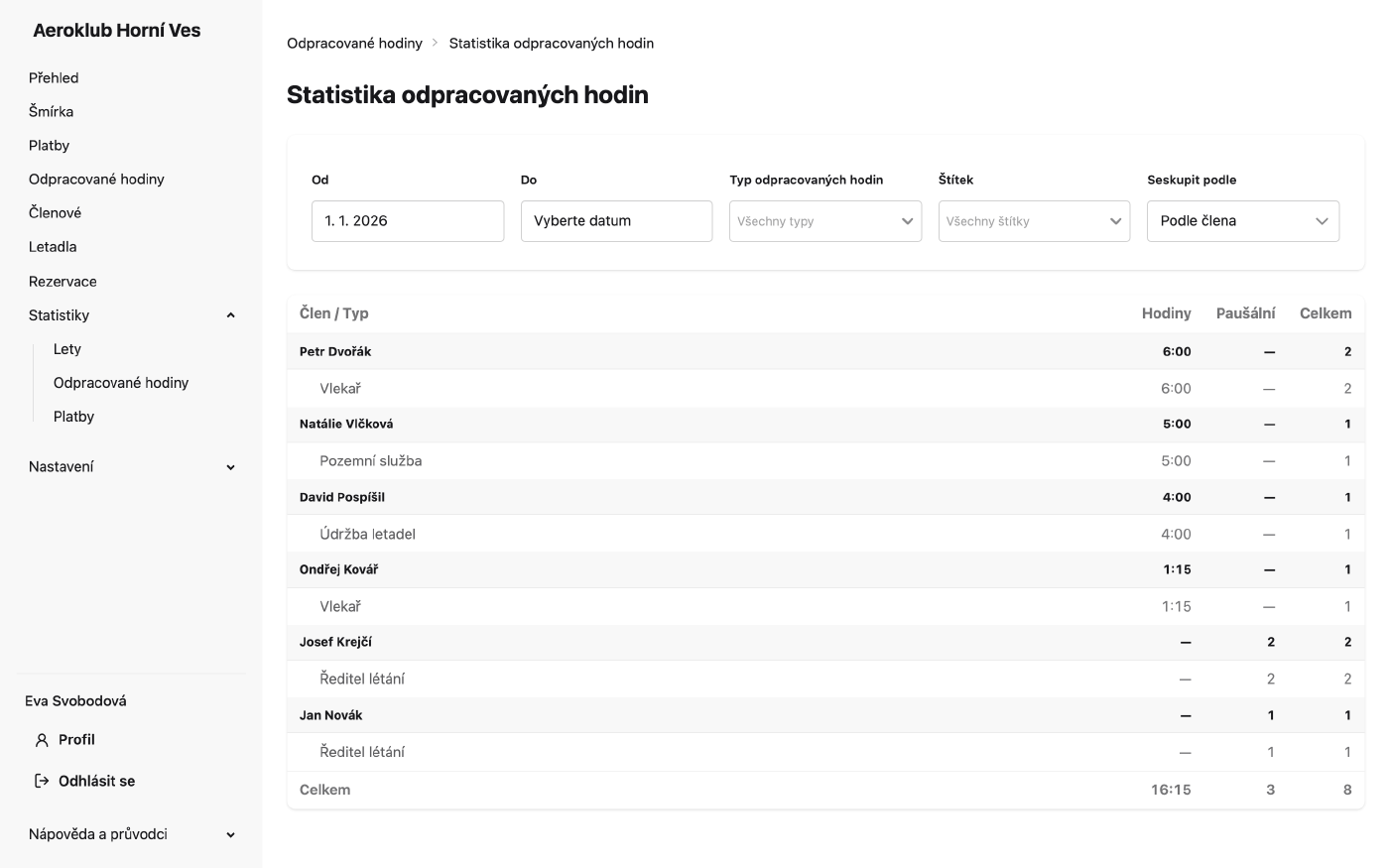The image size is (1389, 868).
Task: Click the Odhlásit se logout icon
Action: [x=42, y=782]
